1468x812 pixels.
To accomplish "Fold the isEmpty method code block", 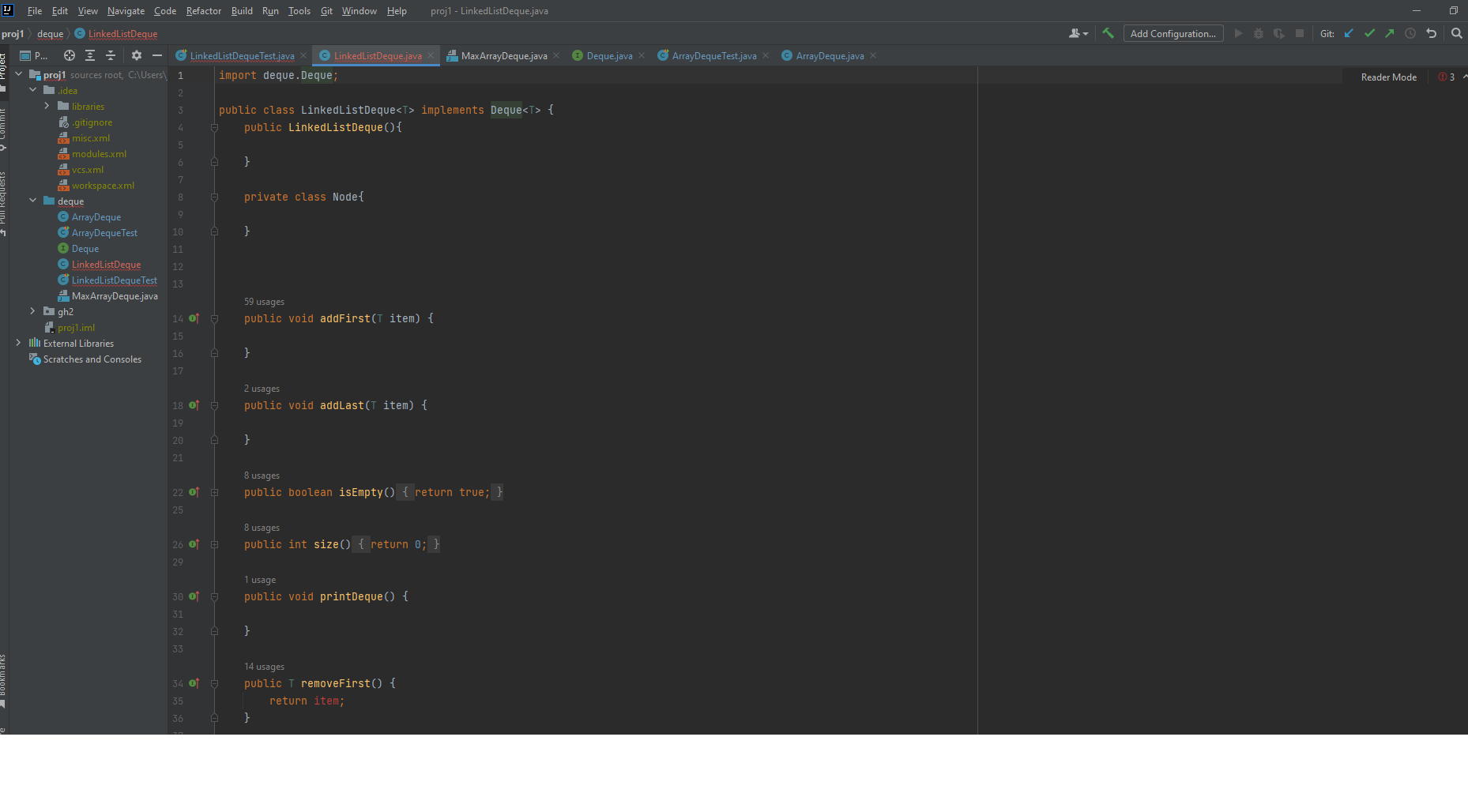I will [214, 492].
